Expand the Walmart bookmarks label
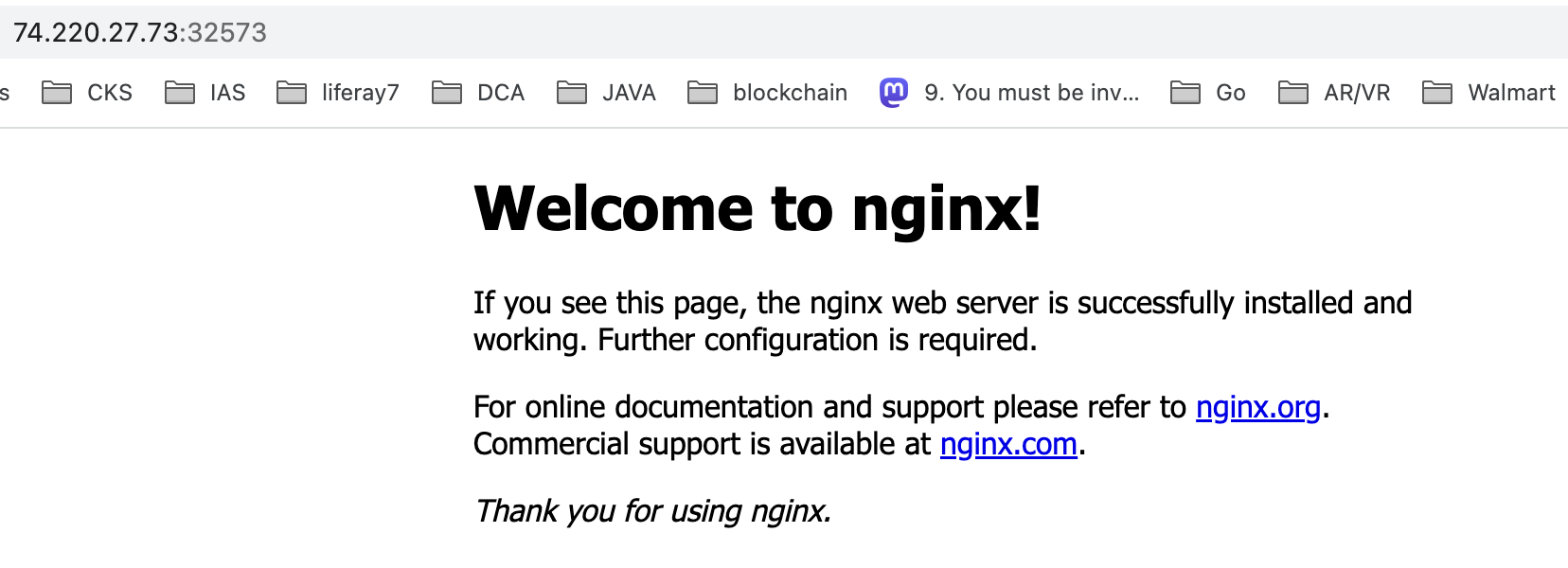 (1511, 93)
